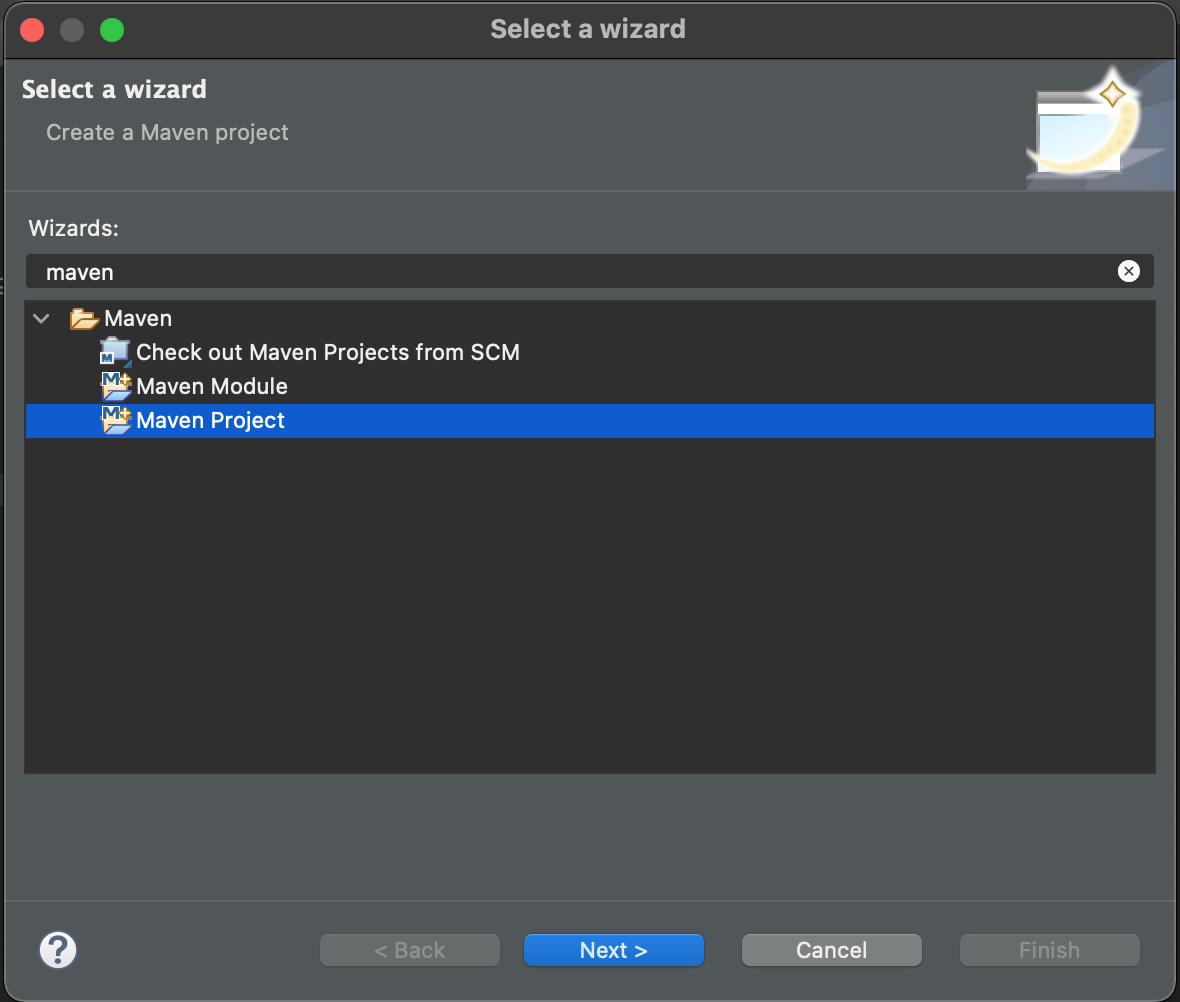The image size is (1180, 1002).
Task: Select the Maven category label
Action: pyautogui.click(x=138, y=318)
